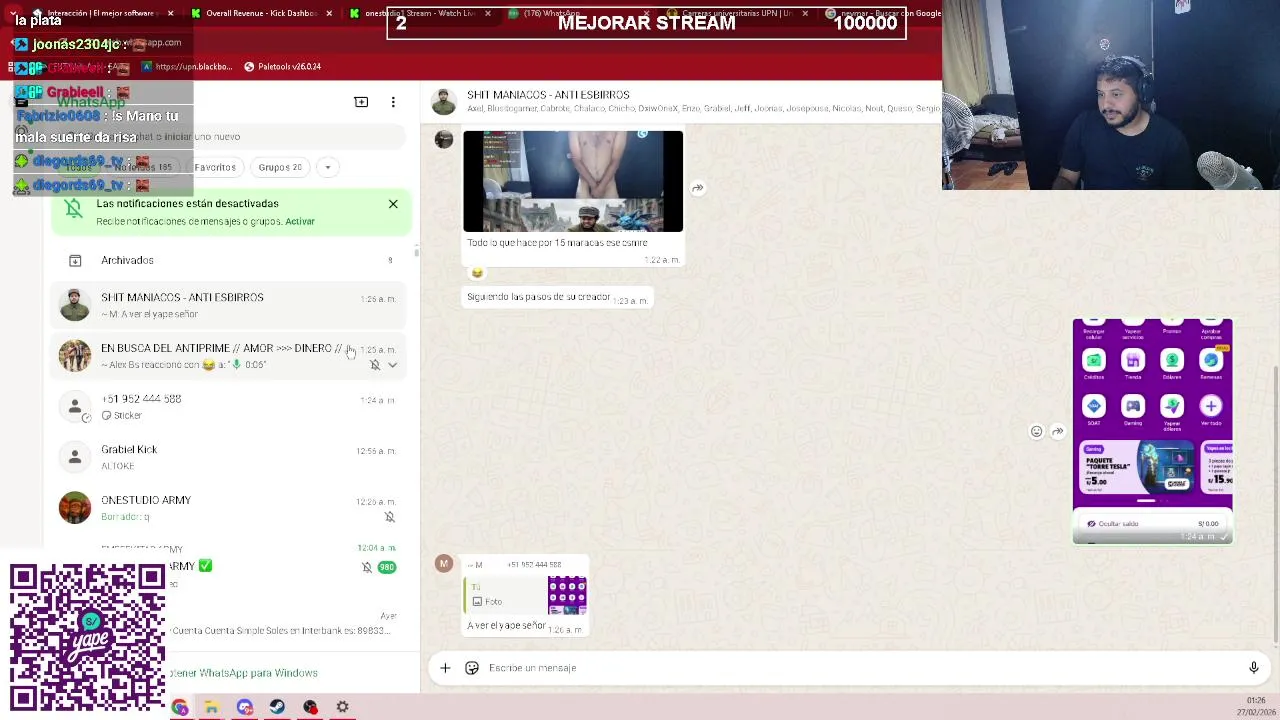Image resolution: width=1280 pixels, height=720 pixels.
Task: Expand the extra chat filters dropdown arrow
Action: coord(327,167)
